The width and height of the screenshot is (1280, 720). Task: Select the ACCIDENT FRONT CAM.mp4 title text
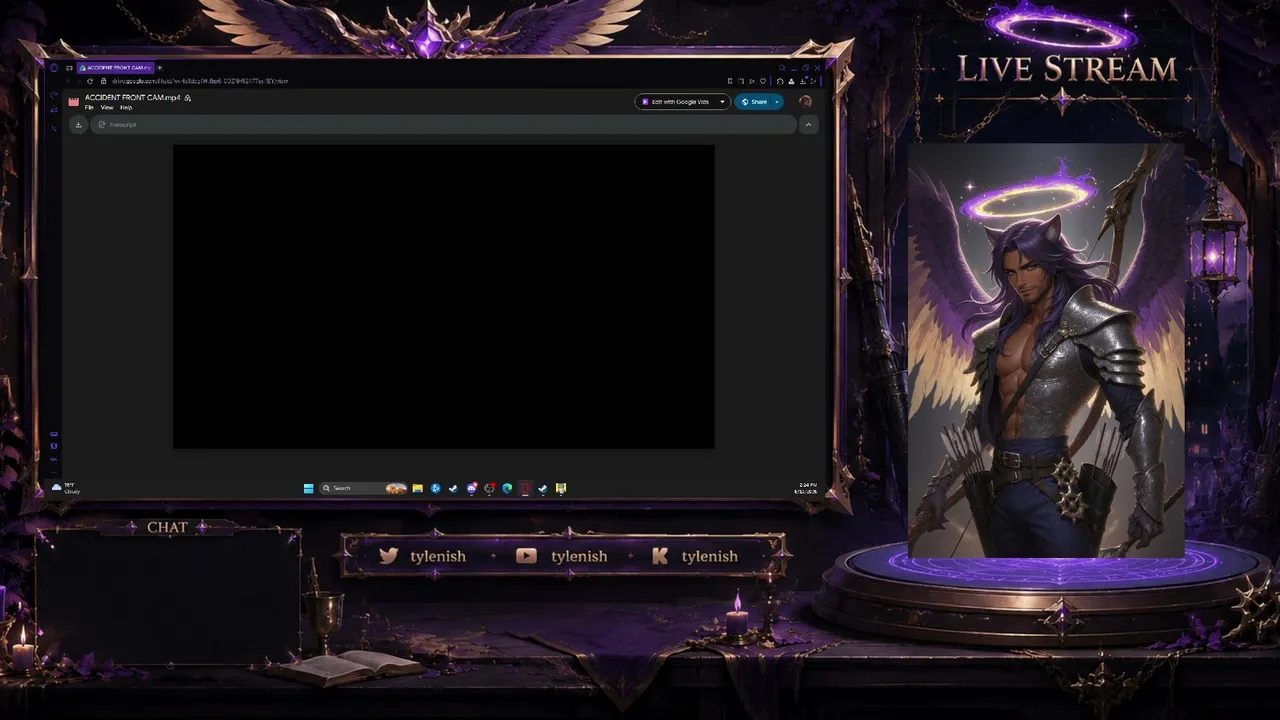tap(133, 98)
